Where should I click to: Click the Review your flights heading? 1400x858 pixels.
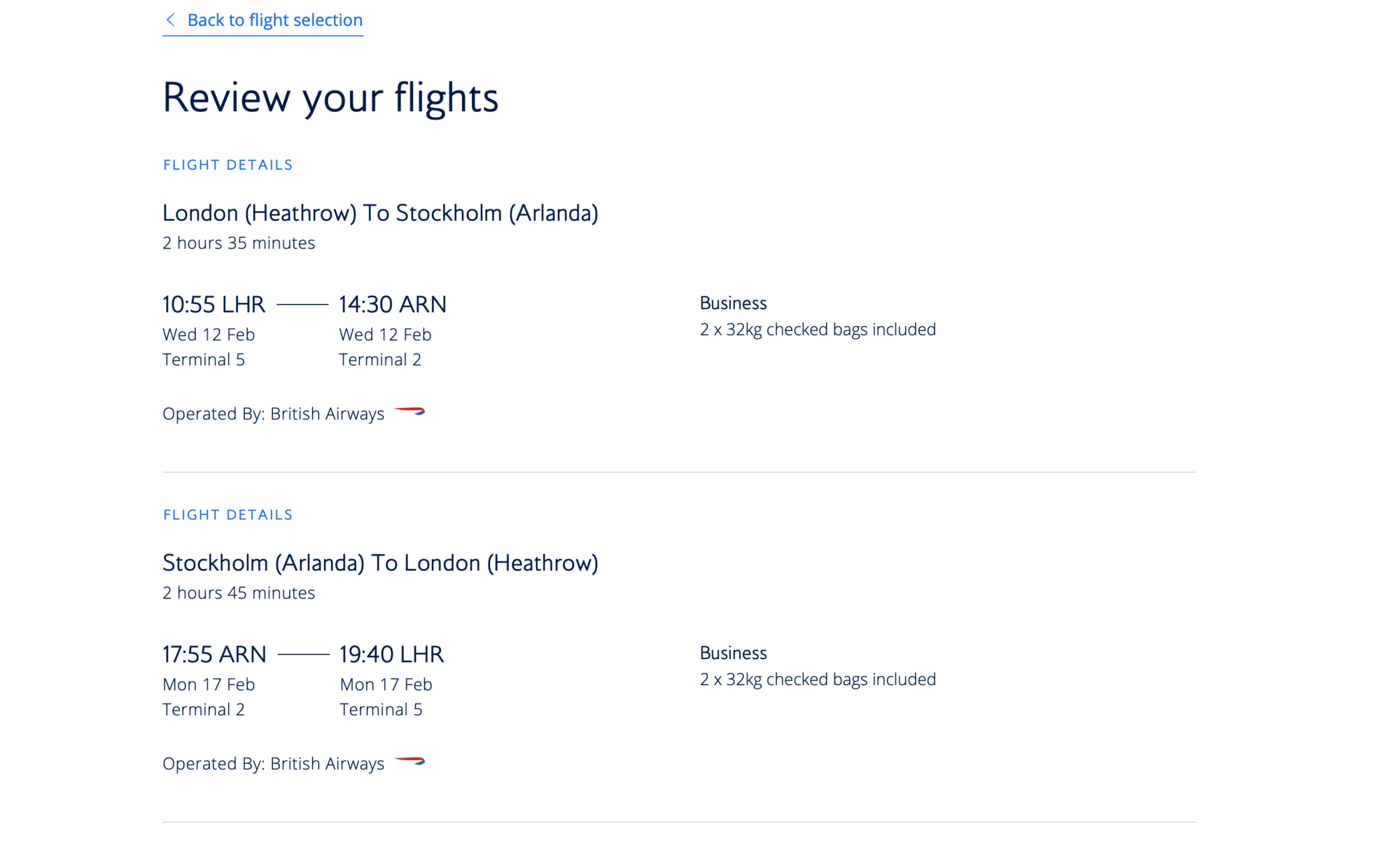[x=330, y=97]
